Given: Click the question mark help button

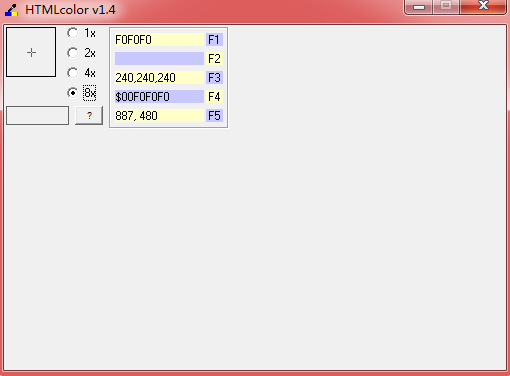Looking at the screenshot, I should (x=89, y=115).
